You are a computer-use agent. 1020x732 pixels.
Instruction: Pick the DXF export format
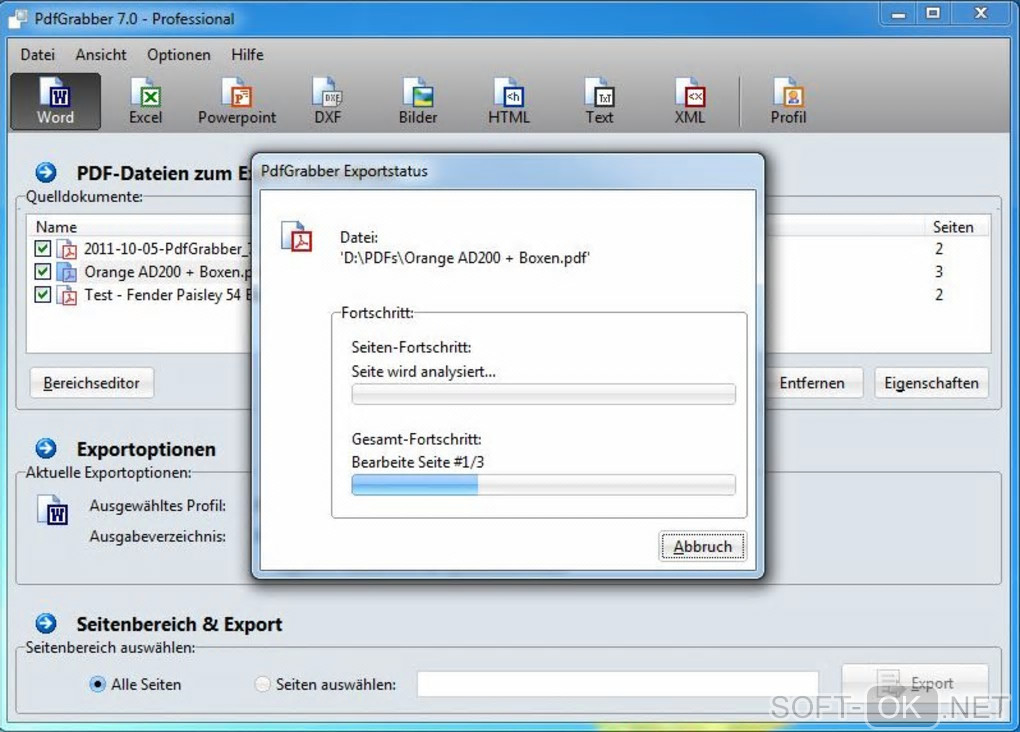pyautogui.click(x=327, y=102)
